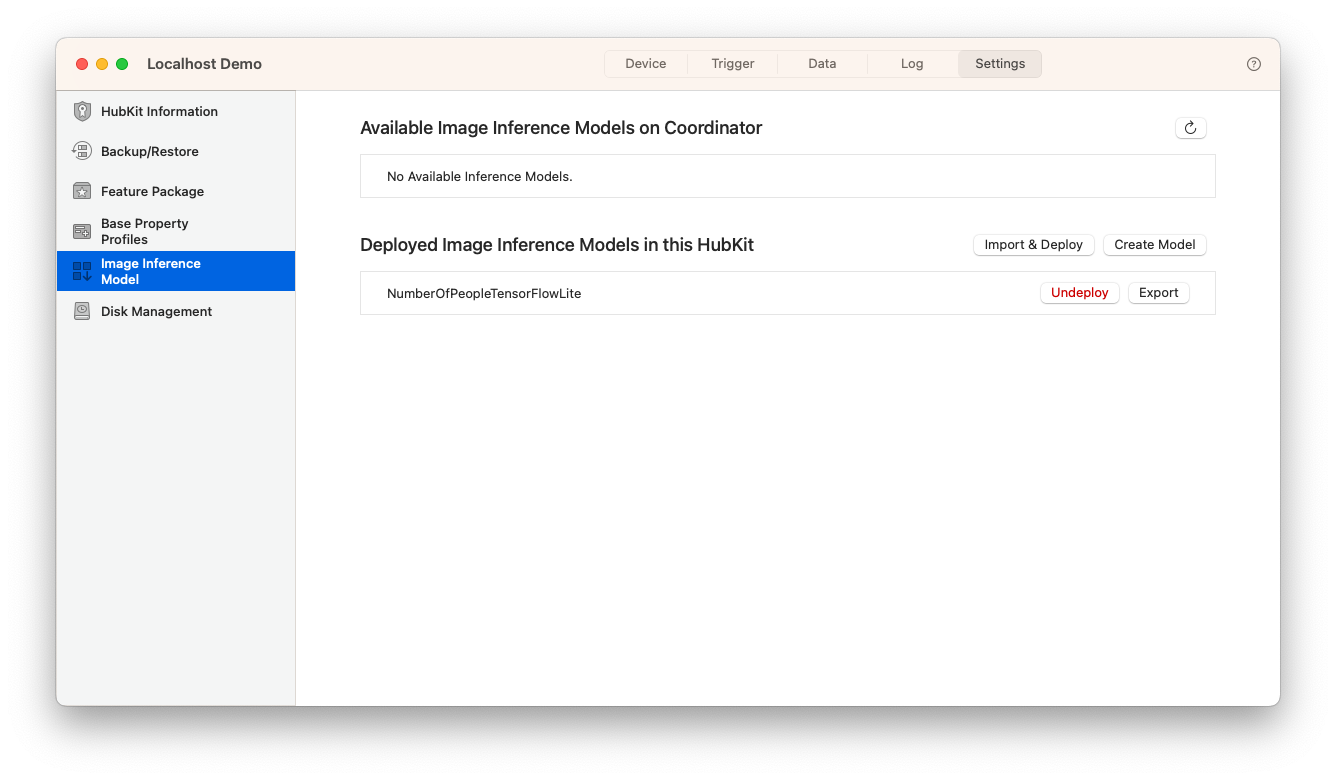This screenshot has width=1336, height=780.
Task: Click Import & Deploy
Action: point(1033,244)
